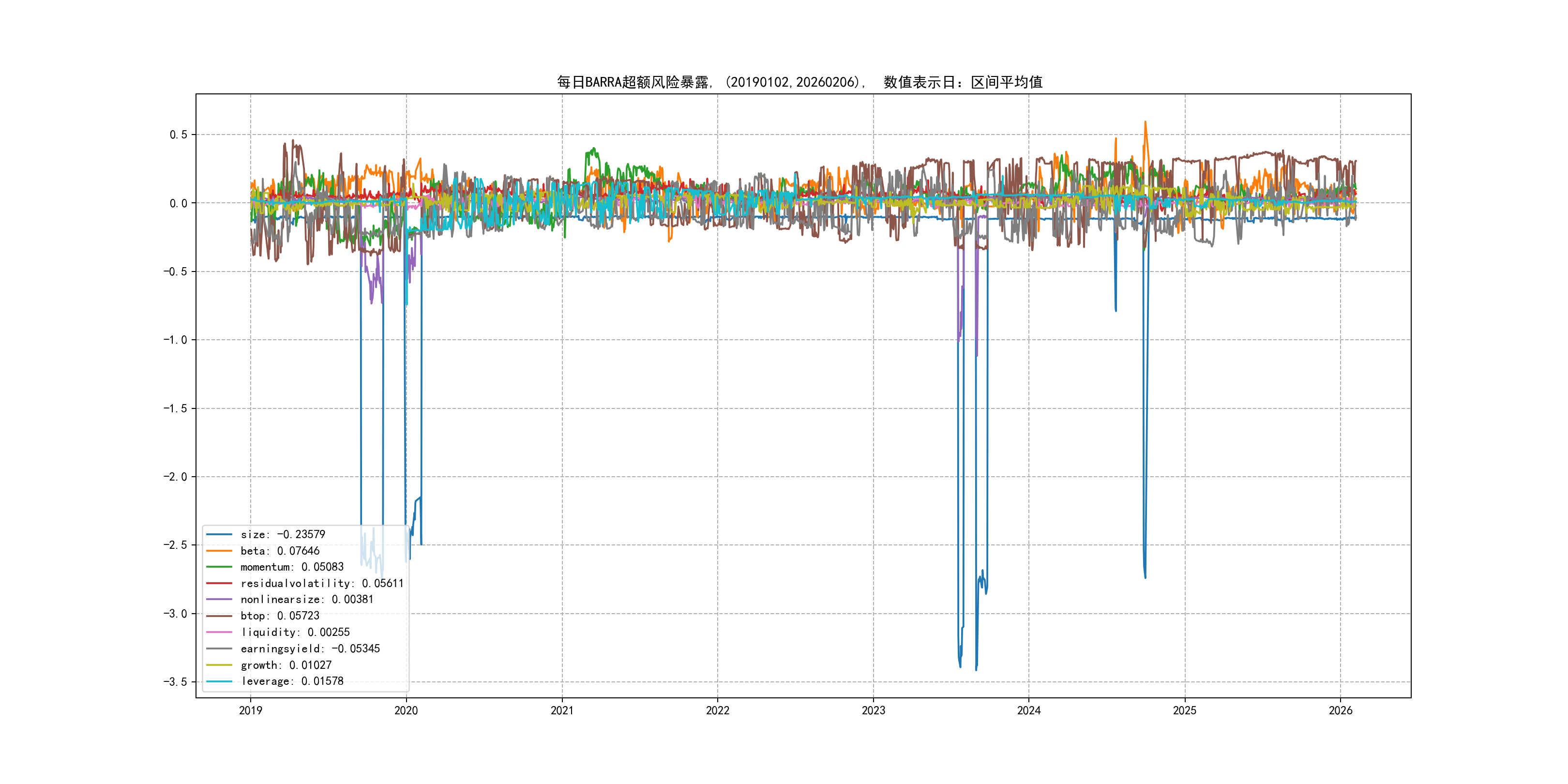
Task: Click the orange beta peak near late 2024
Action: point(1145,123)
